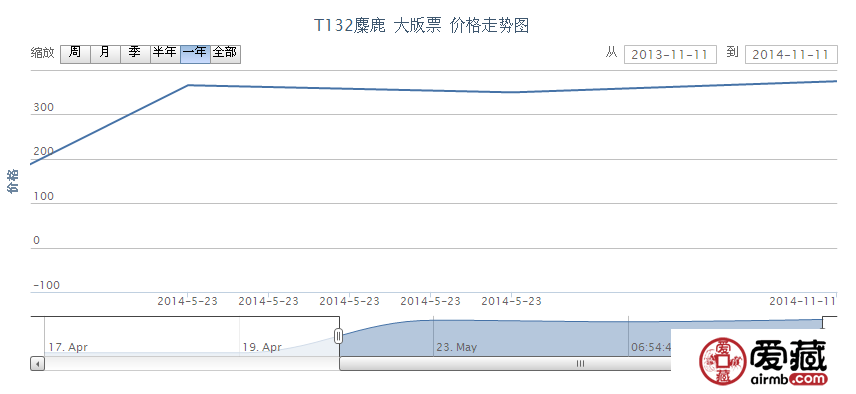This screenshot has height=394, width=856.
Task: Click the navigator left range handle
Action: [x=338, y=336]
